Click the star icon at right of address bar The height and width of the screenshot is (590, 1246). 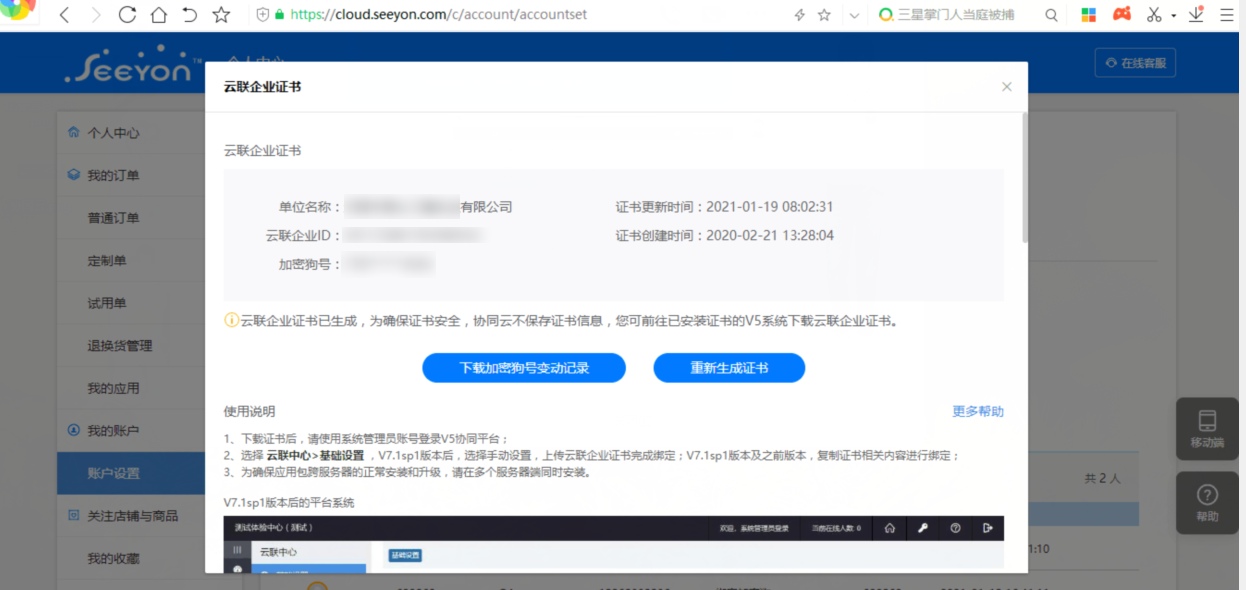tap(824, 15)
